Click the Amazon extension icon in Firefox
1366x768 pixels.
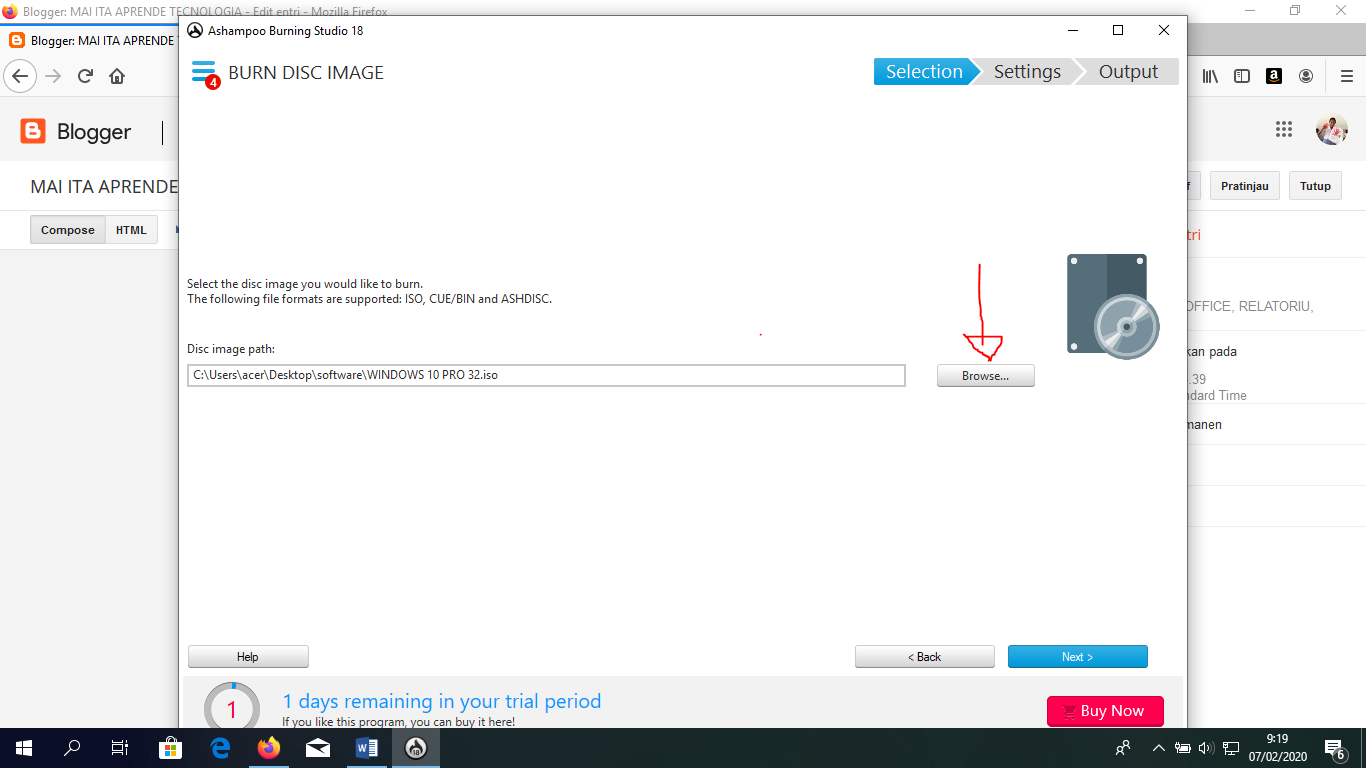click(1274, 76)
